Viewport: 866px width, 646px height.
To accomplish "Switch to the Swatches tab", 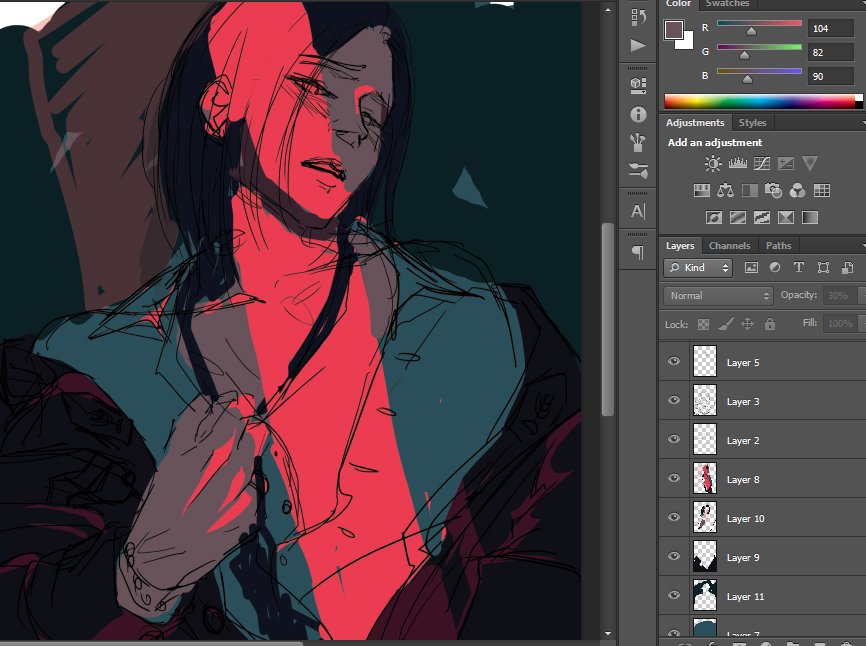I will [x=727, y=3].
